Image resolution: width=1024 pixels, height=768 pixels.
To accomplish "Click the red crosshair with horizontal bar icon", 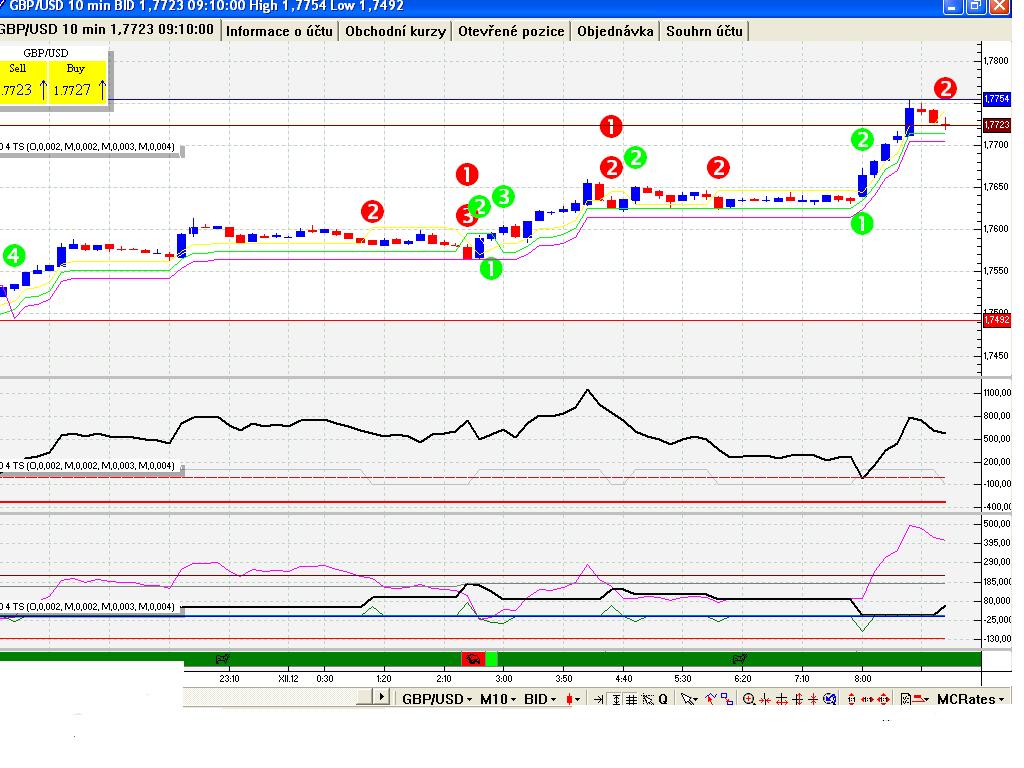I will [x=782, y=699].
